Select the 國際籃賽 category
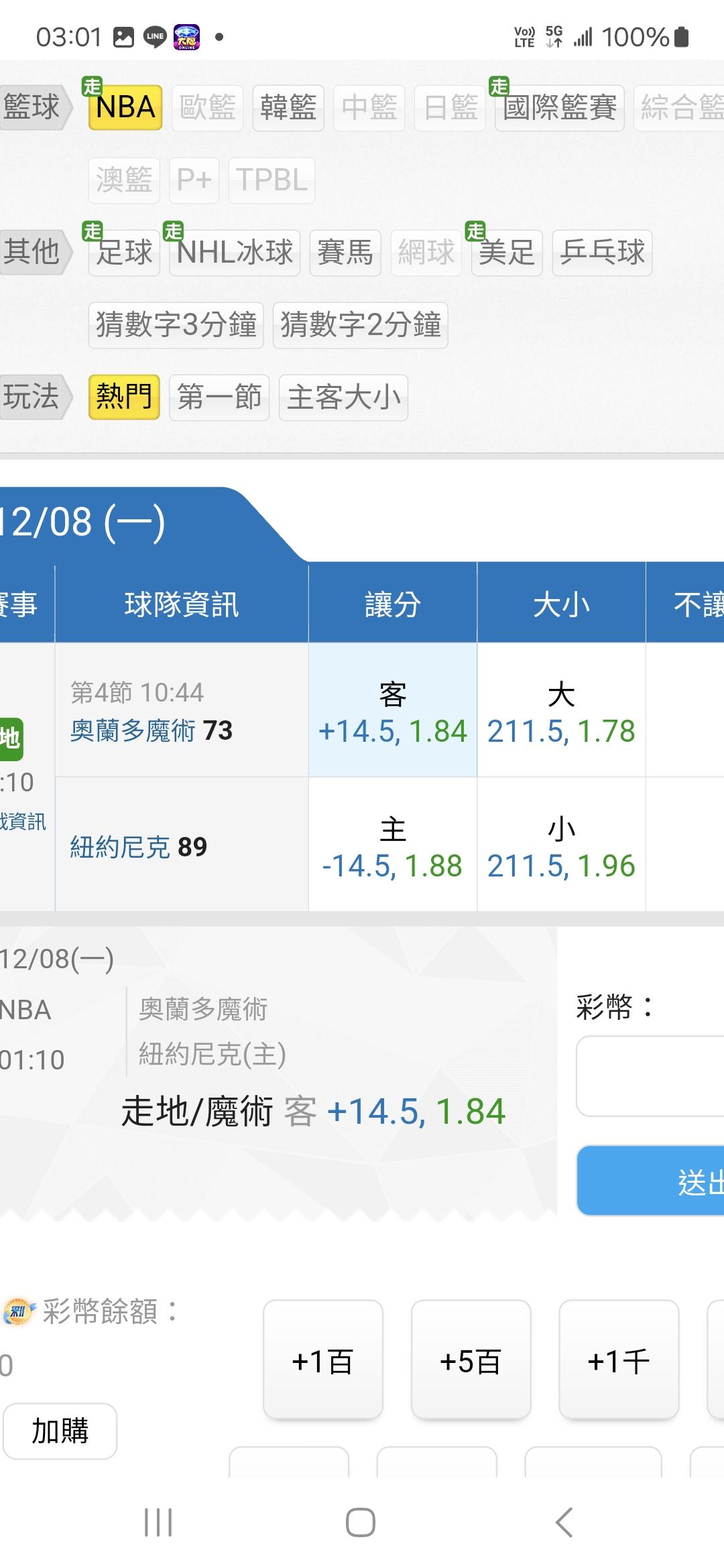 point(559,107)
